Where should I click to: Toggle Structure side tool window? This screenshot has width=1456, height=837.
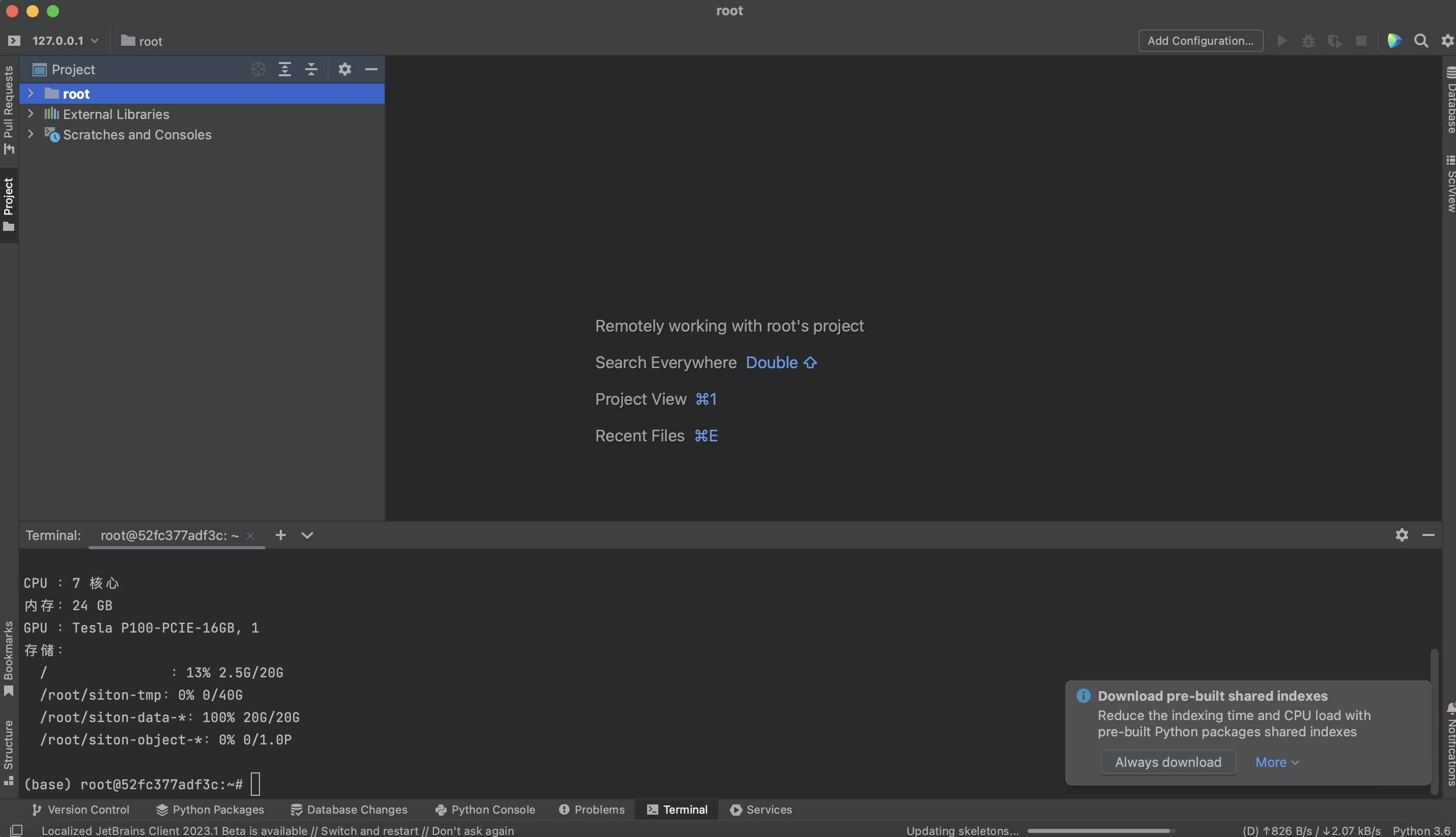9,753
